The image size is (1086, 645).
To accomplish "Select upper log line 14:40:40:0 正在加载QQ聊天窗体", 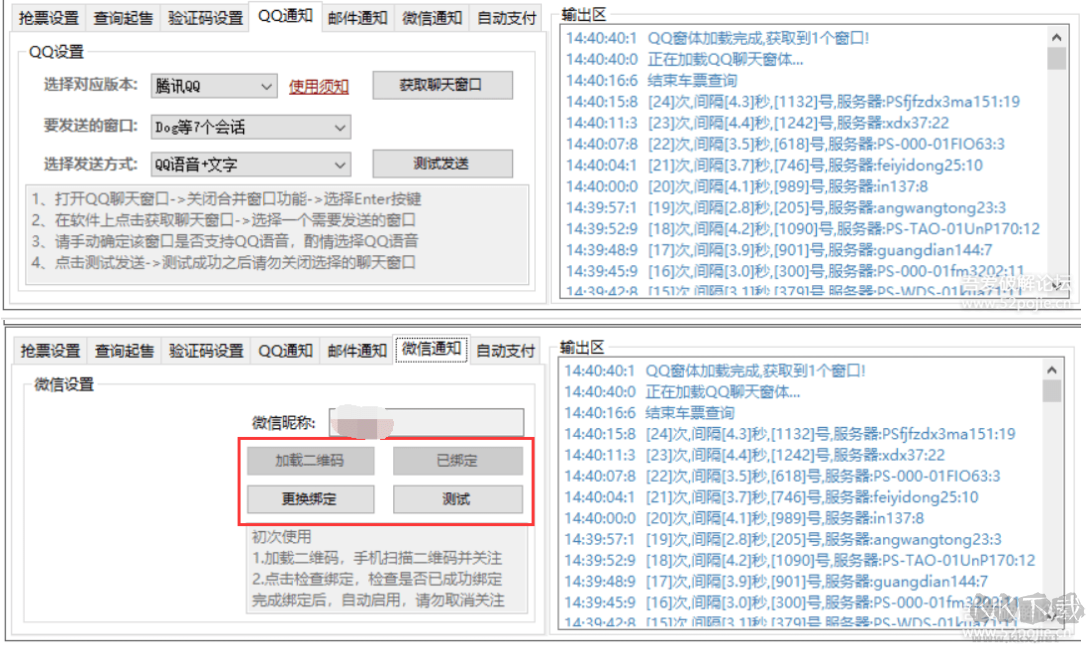I will point(684,60).
